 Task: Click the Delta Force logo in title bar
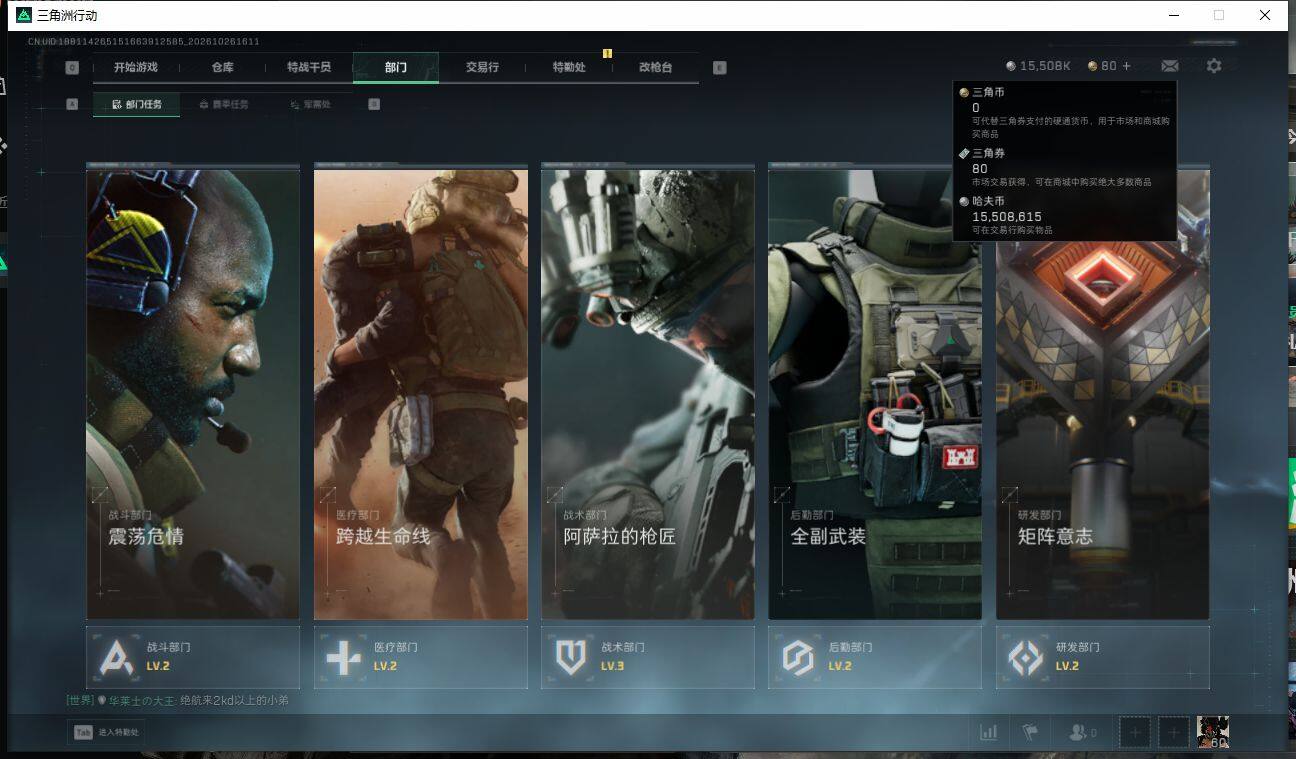point(24,15)
